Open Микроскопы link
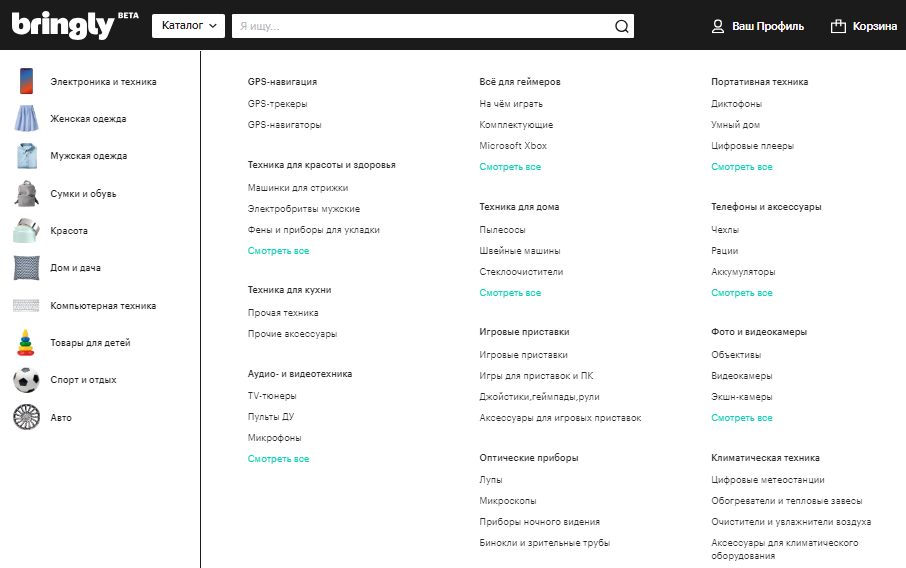This screenshot has width=906, height=568. click(x=508, y=500)
